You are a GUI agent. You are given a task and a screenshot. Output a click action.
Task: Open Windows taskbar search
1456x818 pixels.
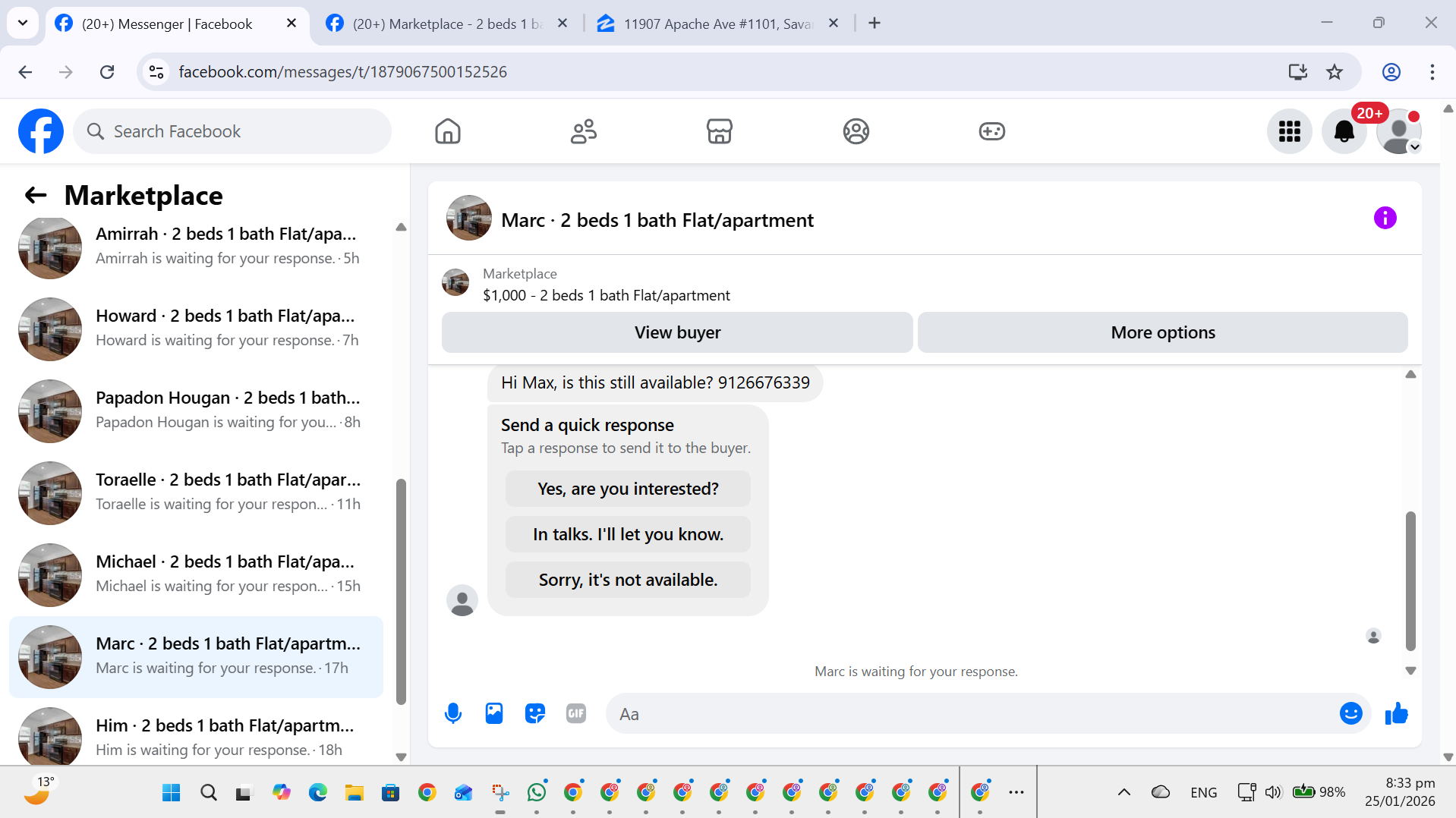coord(208,793)
